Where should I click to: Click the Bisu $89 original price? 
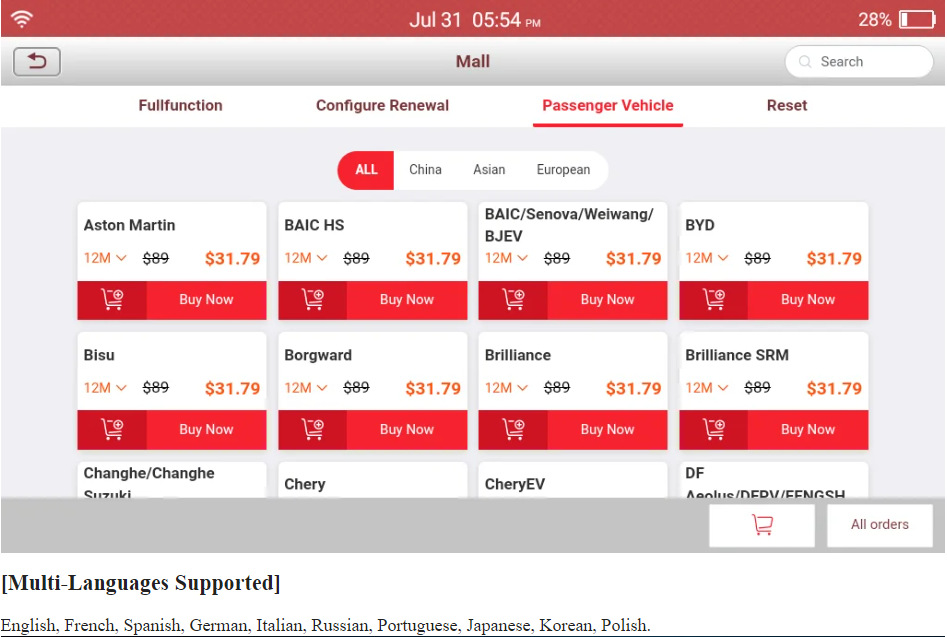tap(156, 388)
